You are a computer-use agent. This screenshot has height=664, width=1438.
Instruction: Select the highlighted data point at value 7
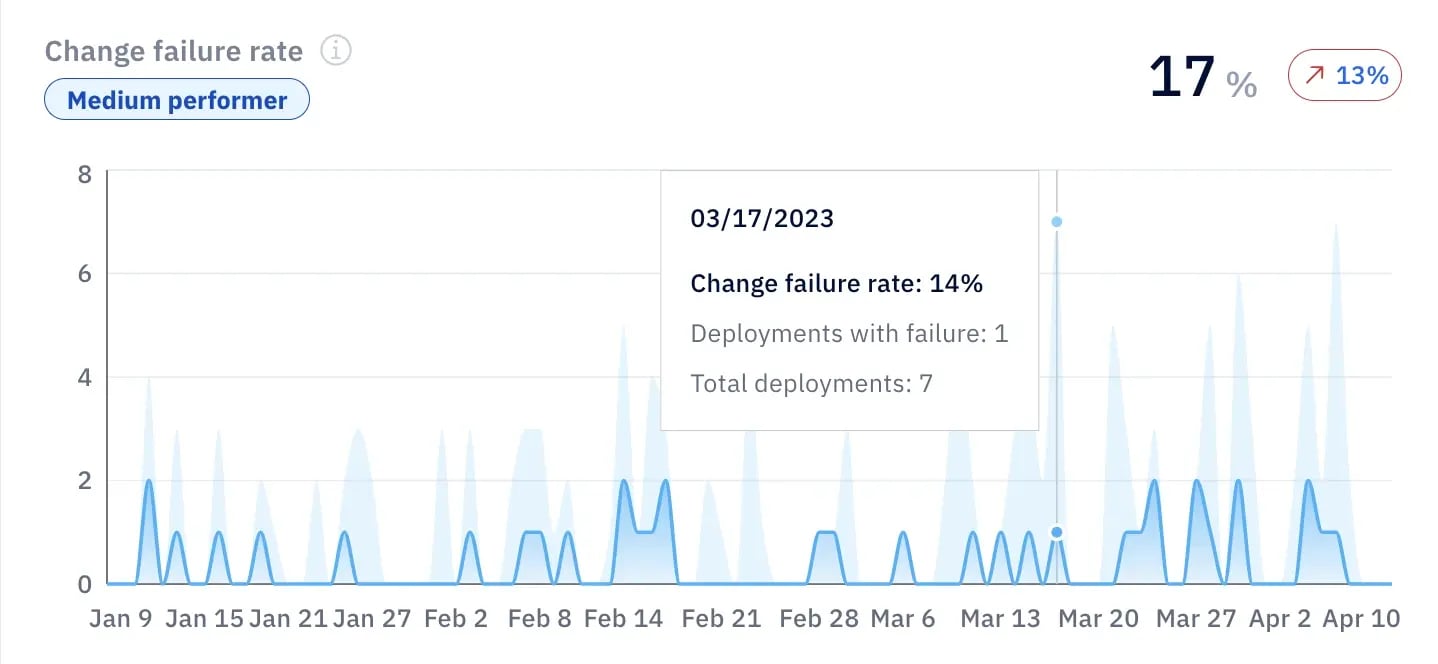1055,221
